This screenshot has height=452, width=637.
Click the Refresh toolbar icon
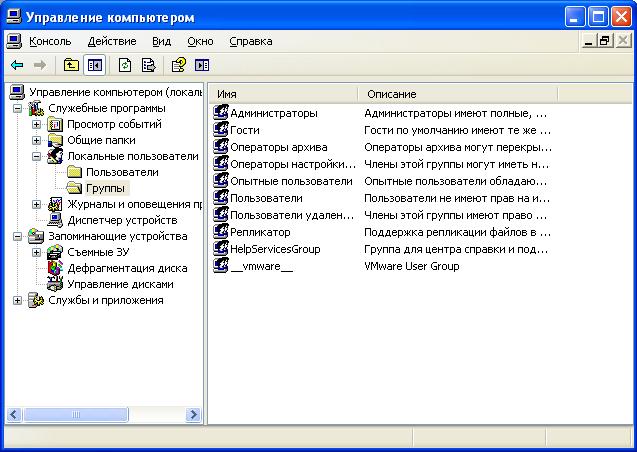pos(125,65)
